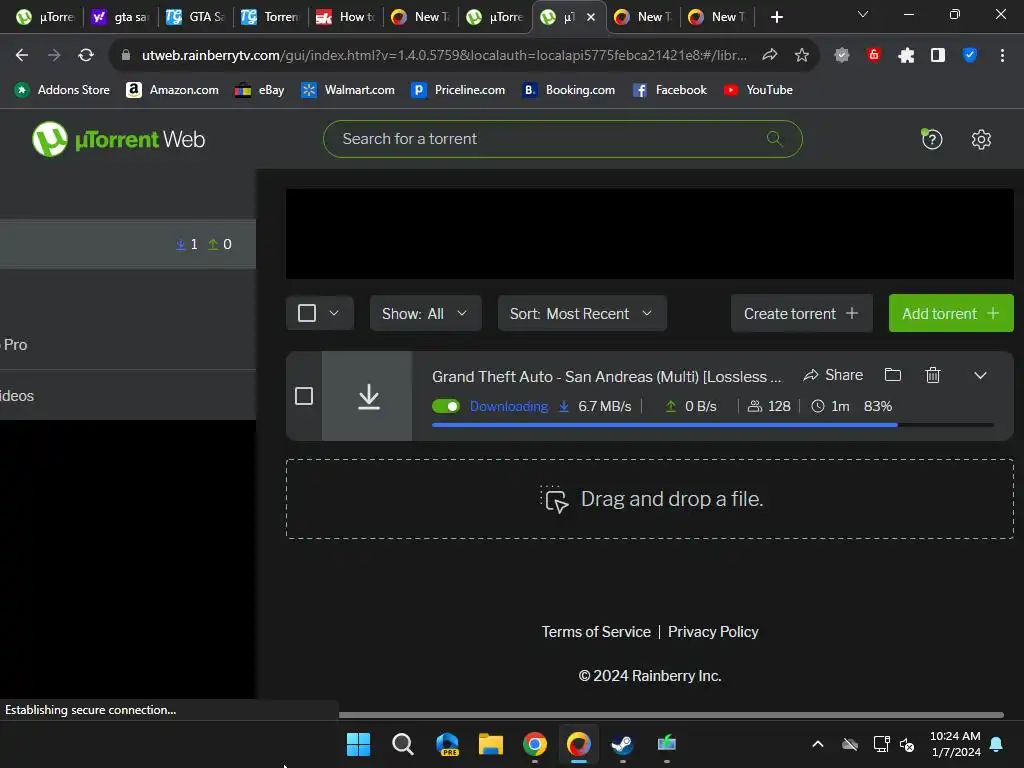Image resolution: width=1024 pixels, height=768 pixels.
Task: Click the Drag and drop a file area
Action: point(649,499)
